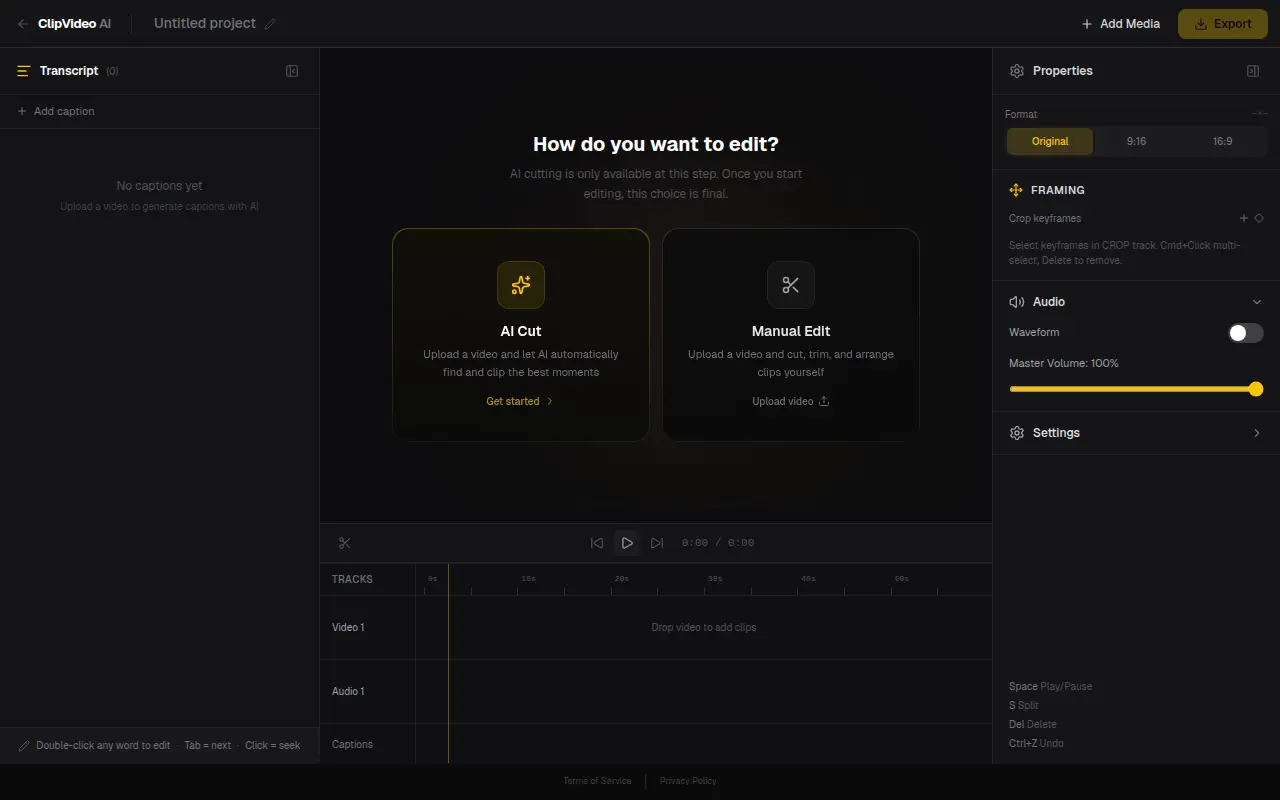Collapse the Audio section chevron
1280x800 pixels.
[x=1257, y=302]
